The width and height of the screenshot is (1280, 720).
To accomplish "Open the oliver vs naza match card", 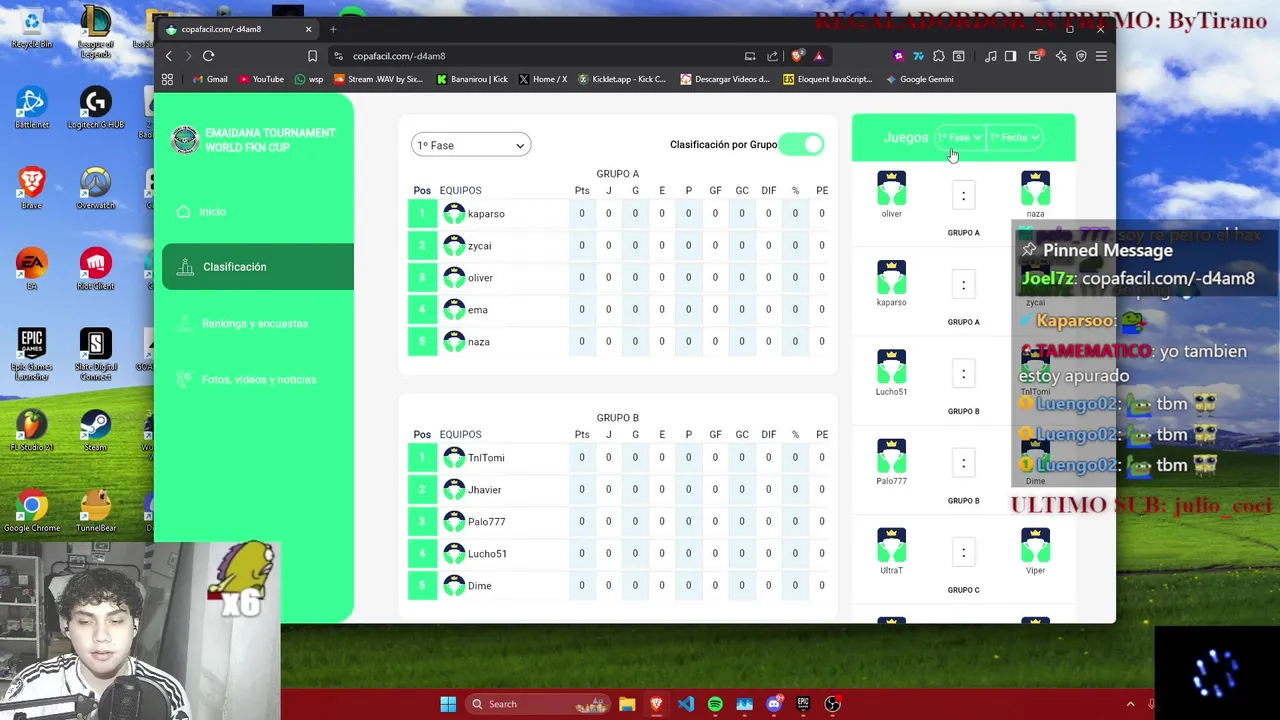I will pyautogui.click(x=963, y=205).
